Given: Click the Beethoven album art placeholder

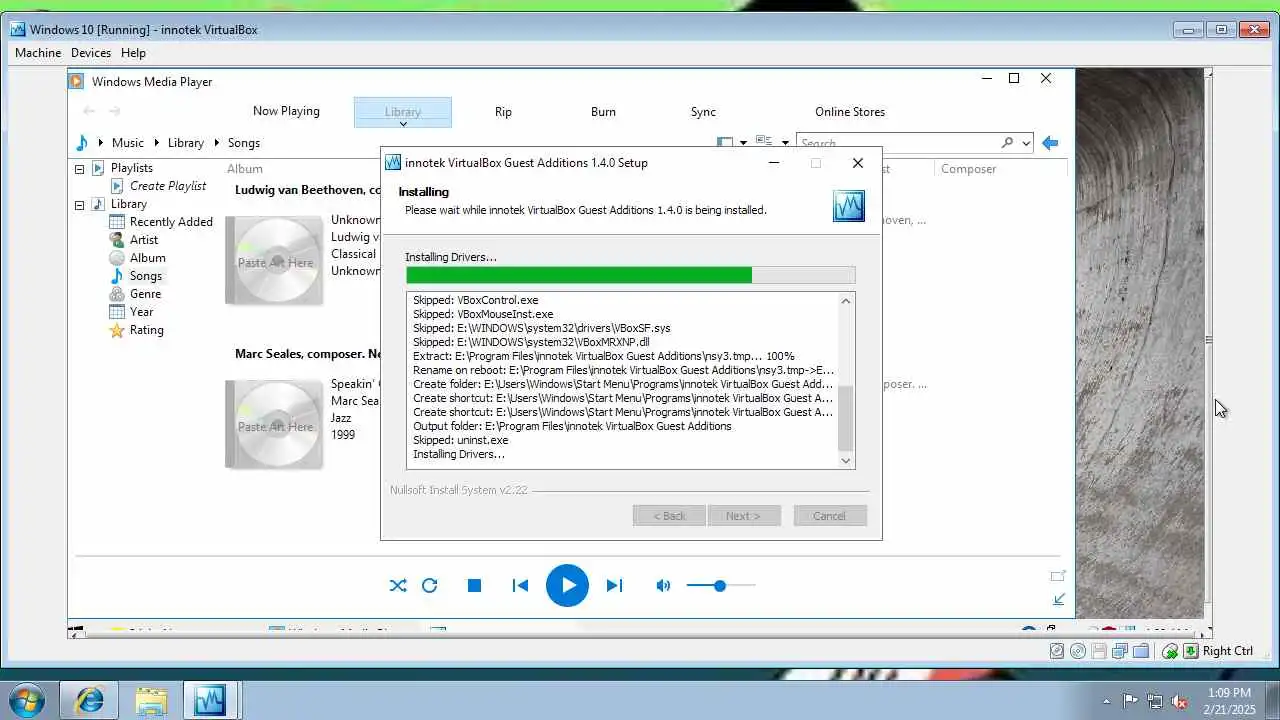Looking at the screenshot, I should click(x=275, y=260).
